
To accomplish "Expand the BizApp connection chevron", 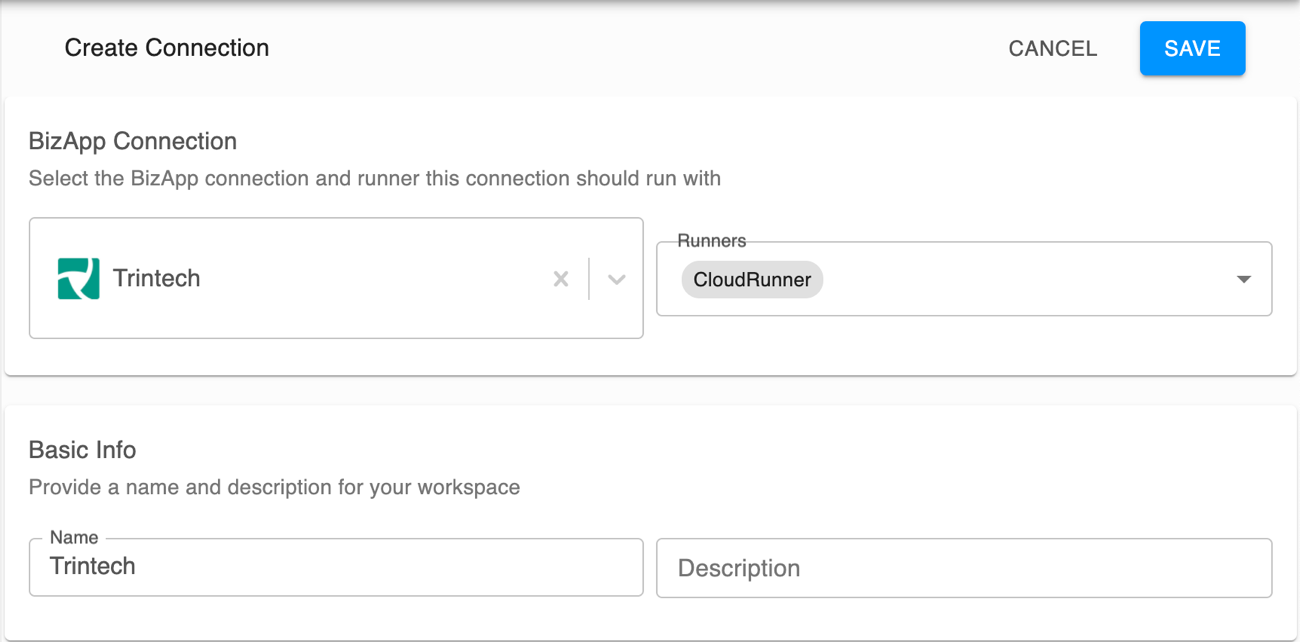I will point(617,279).
